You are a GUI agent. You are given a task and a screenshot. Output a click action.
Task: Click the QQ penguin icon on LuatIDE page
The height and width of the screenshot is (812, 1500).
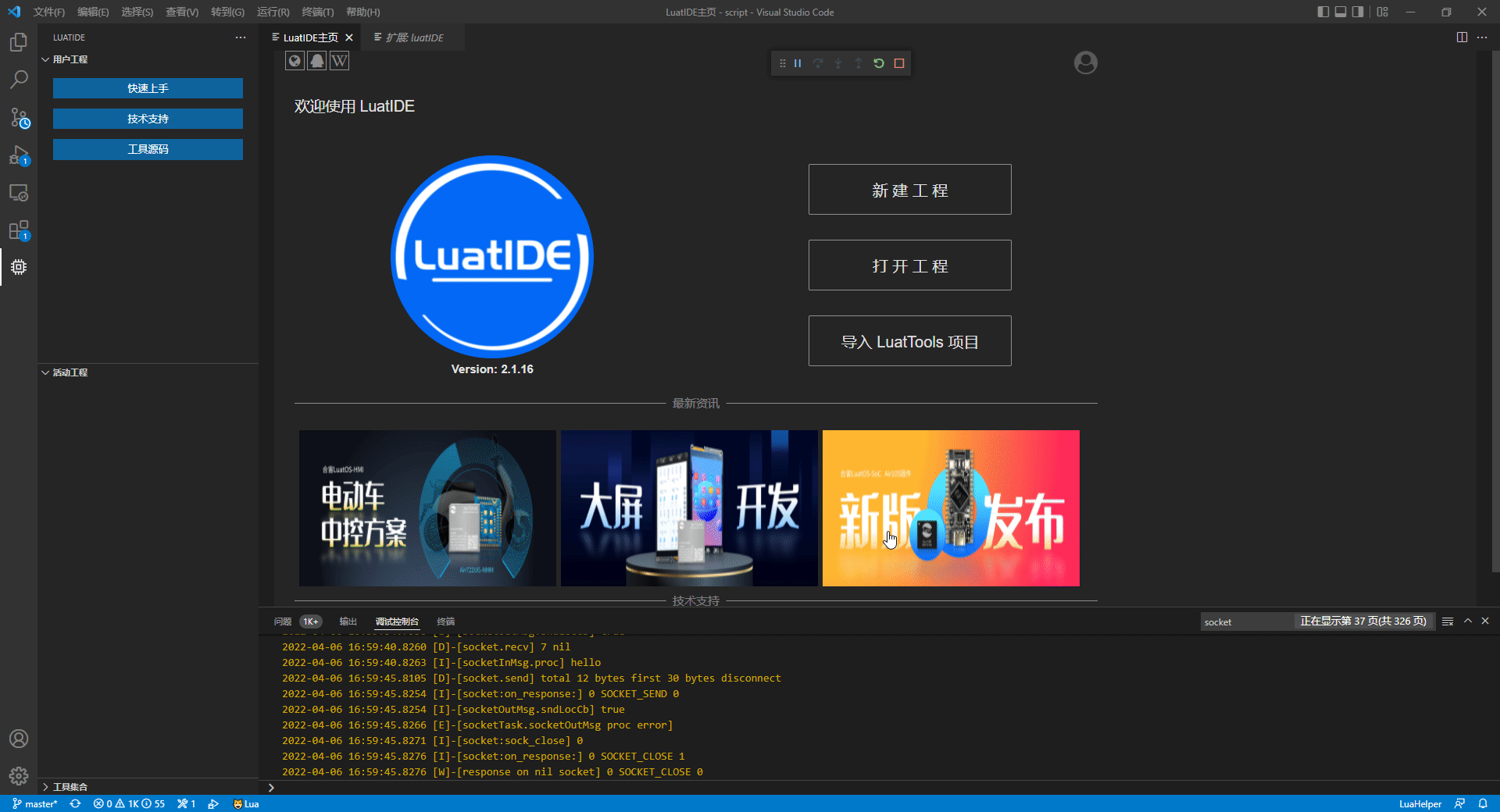(x=316, y=61)
